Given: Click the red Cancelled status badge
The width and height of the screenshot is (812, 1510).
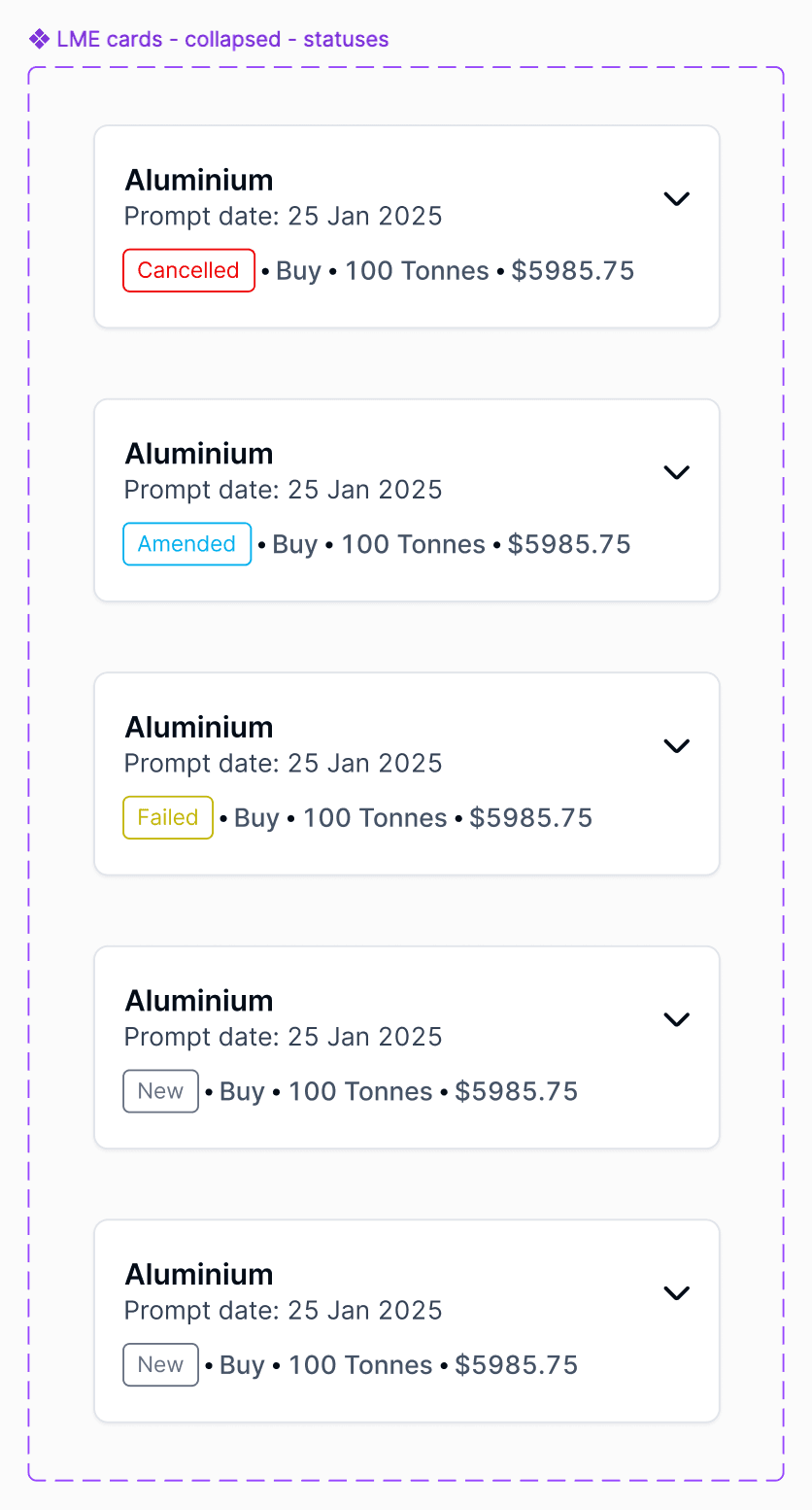Looking at the screenshot, I should click(x=188, y=270).
